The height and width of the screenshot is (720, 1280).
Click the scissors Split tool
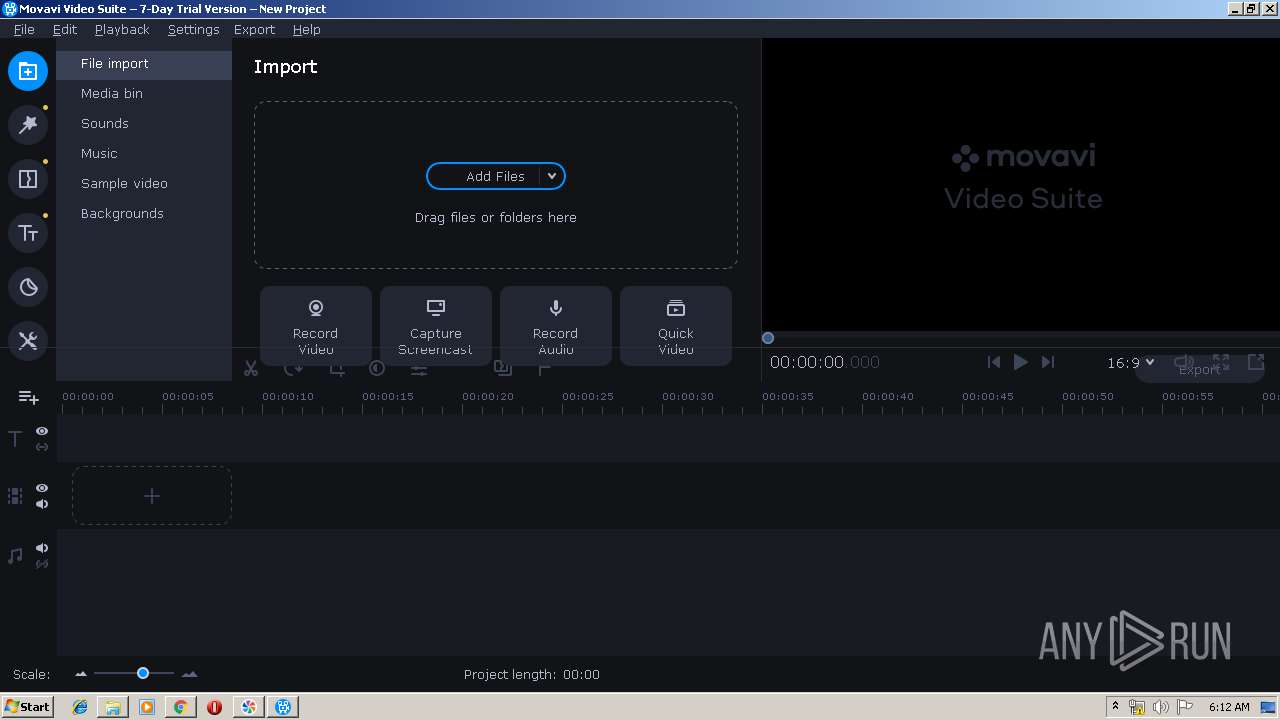(x=251, y=369)
